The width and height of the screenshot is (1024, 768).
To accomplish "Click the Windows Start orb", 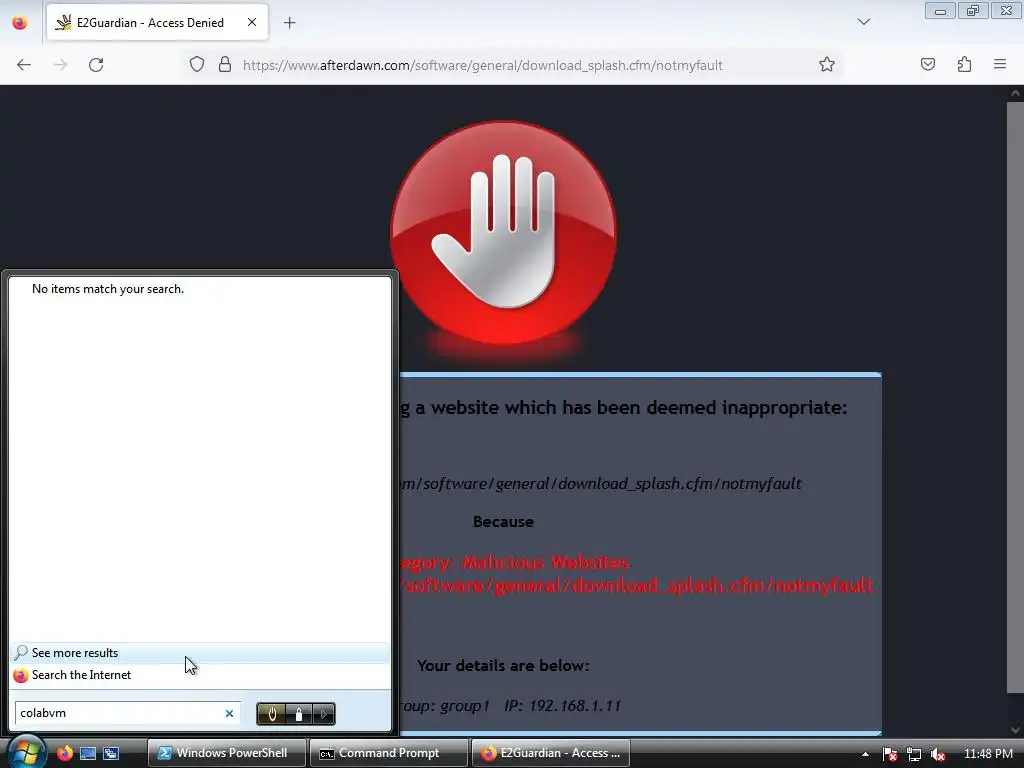I will pos(25,752).
